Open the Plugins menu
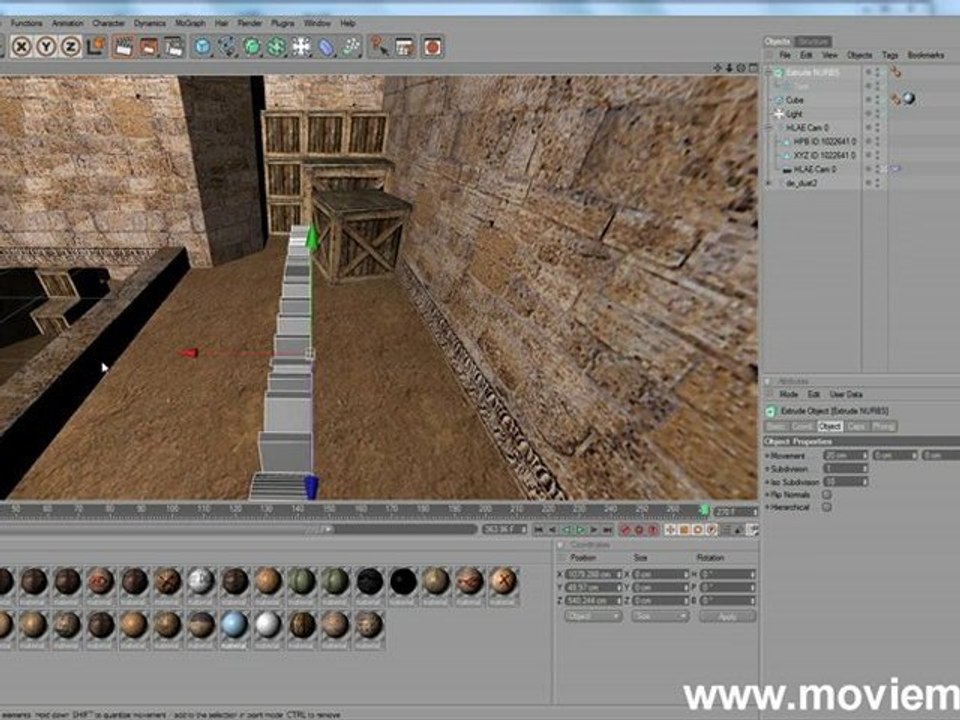 (282, 23)
